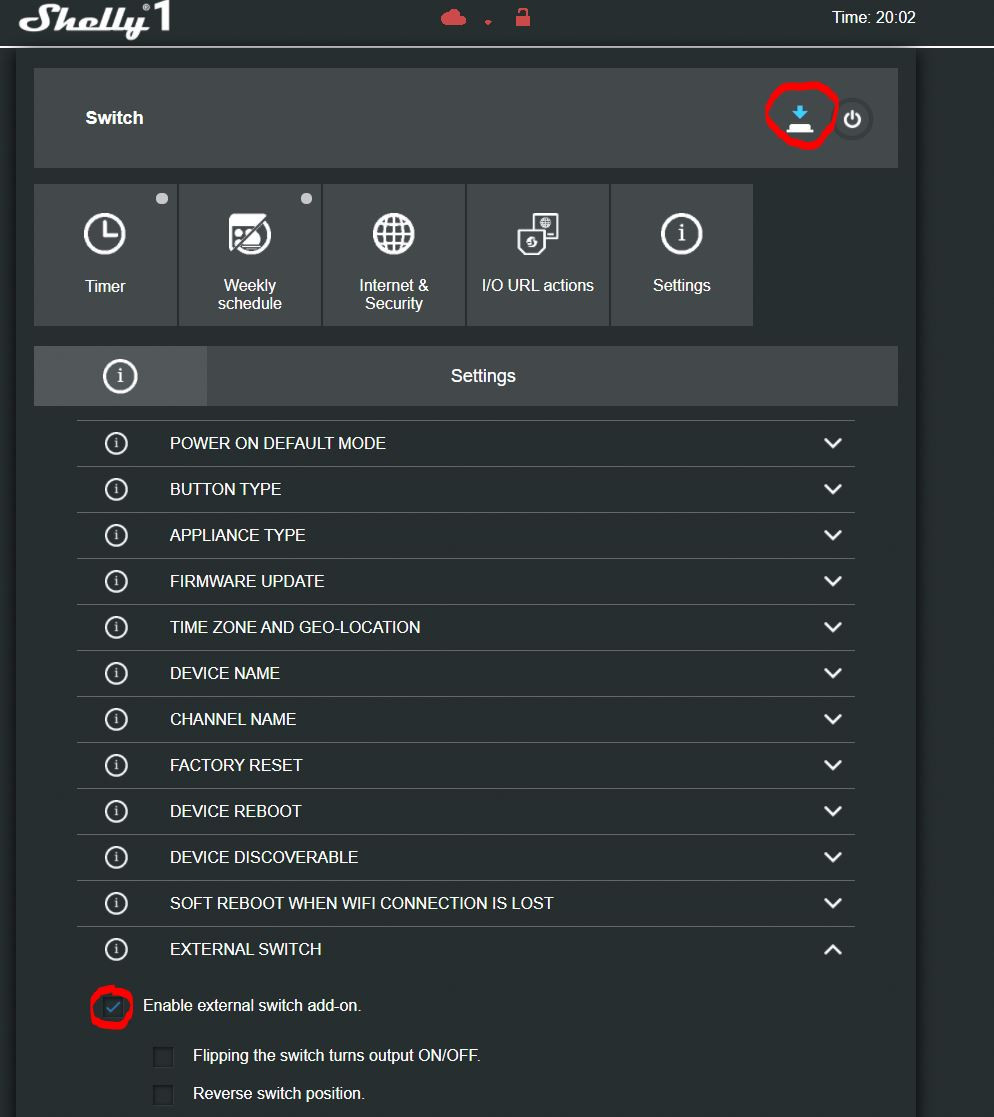Click the red unlocked padlock icon

(x=522, y=17)
